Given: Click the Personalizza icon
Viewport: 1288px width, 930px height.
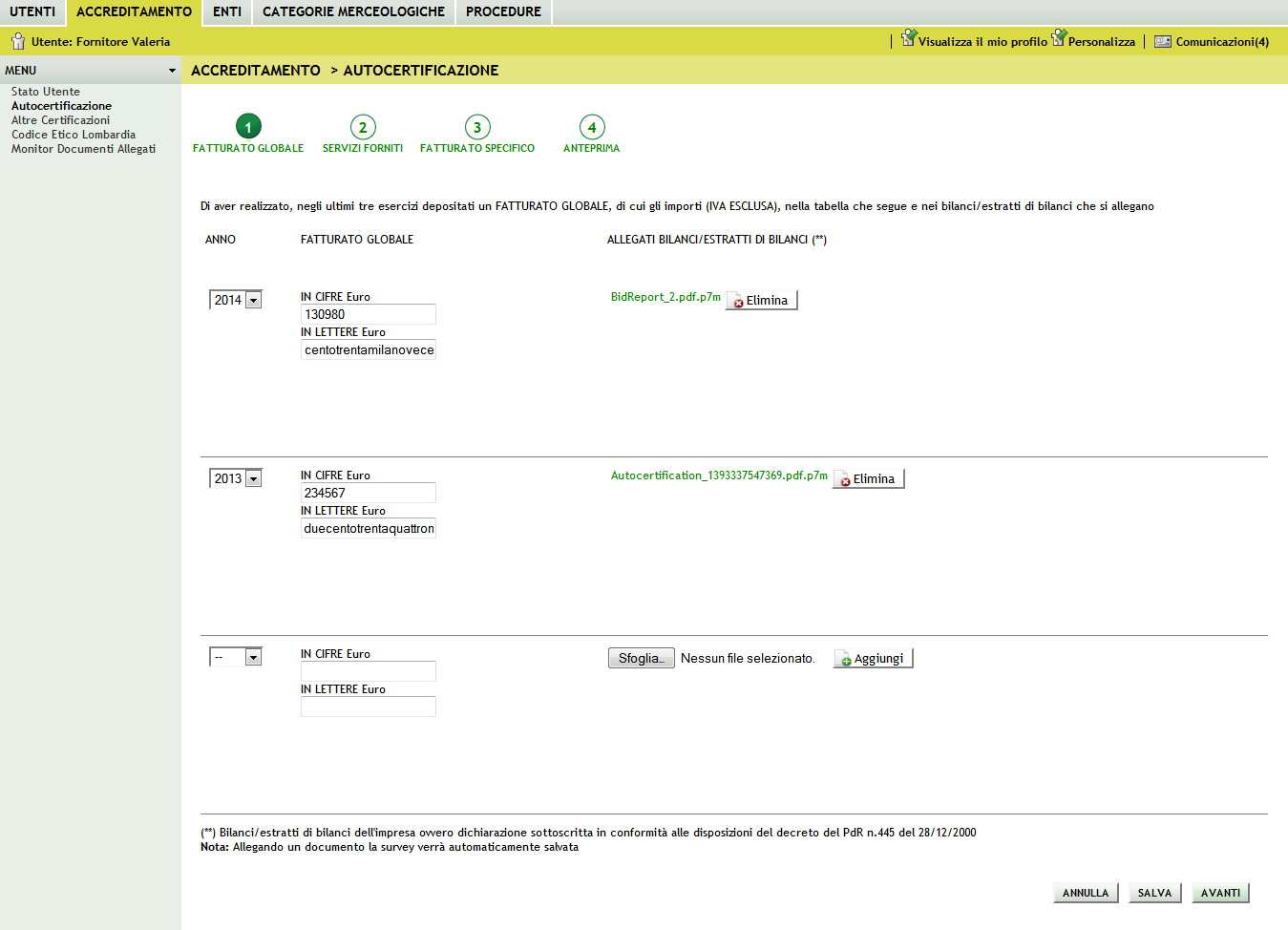Looking at the screenshot, I should [1059, 37].
